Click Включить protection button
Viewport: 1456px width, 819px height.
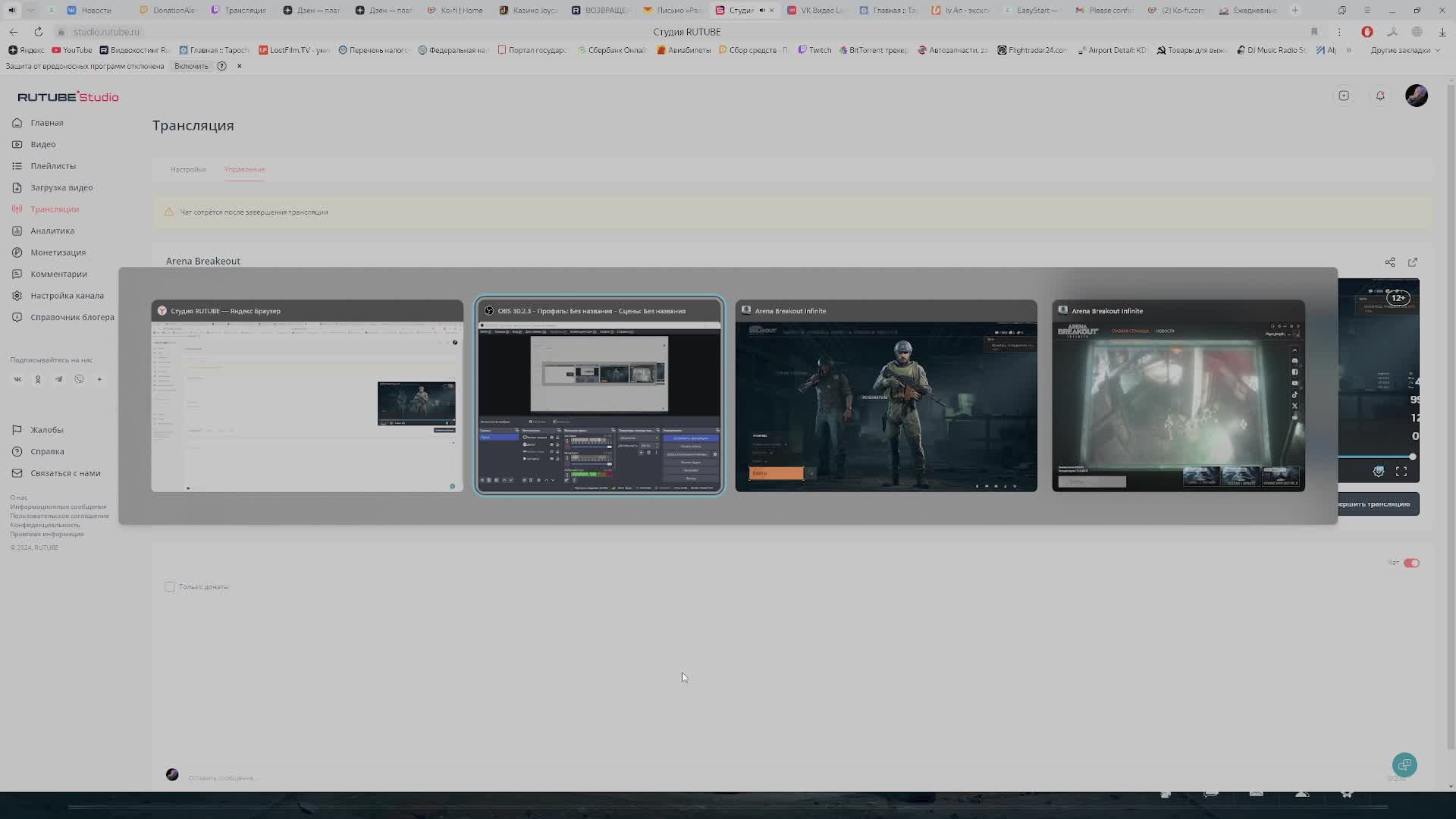coord(191,66)
